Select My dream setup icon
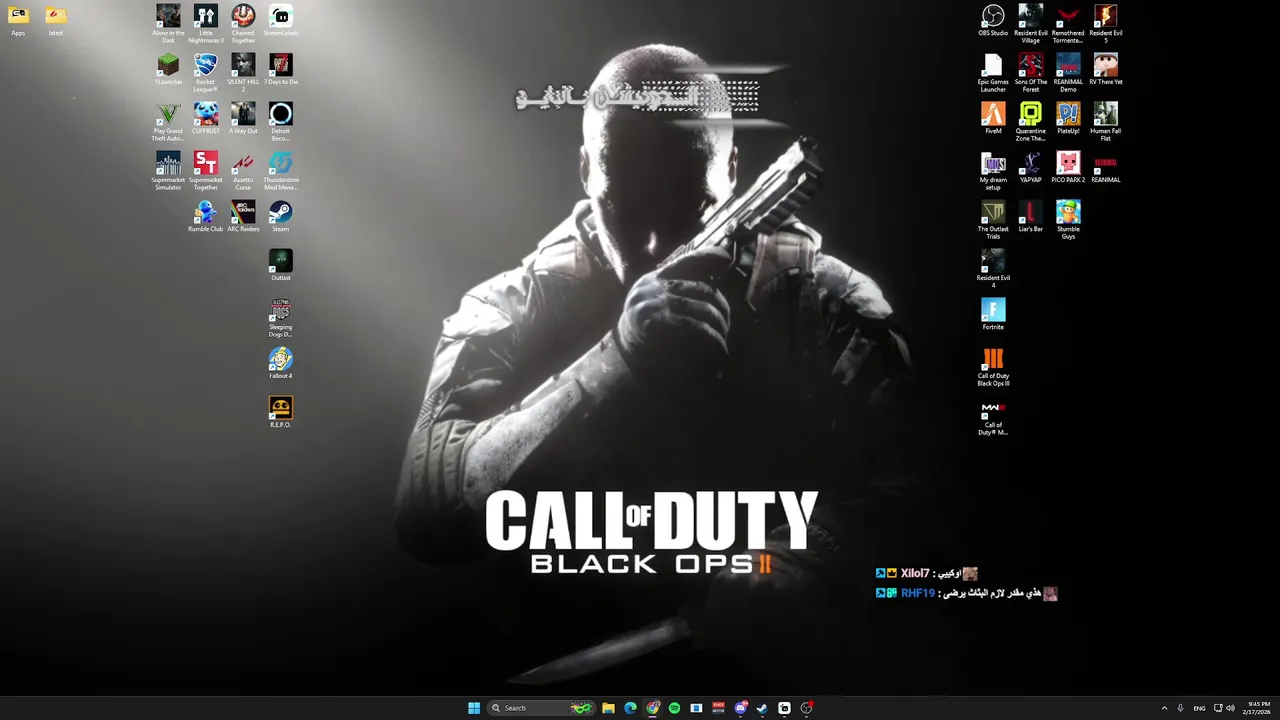The image size is (1280, 720). pyautogui.click(x=993, y=171)
